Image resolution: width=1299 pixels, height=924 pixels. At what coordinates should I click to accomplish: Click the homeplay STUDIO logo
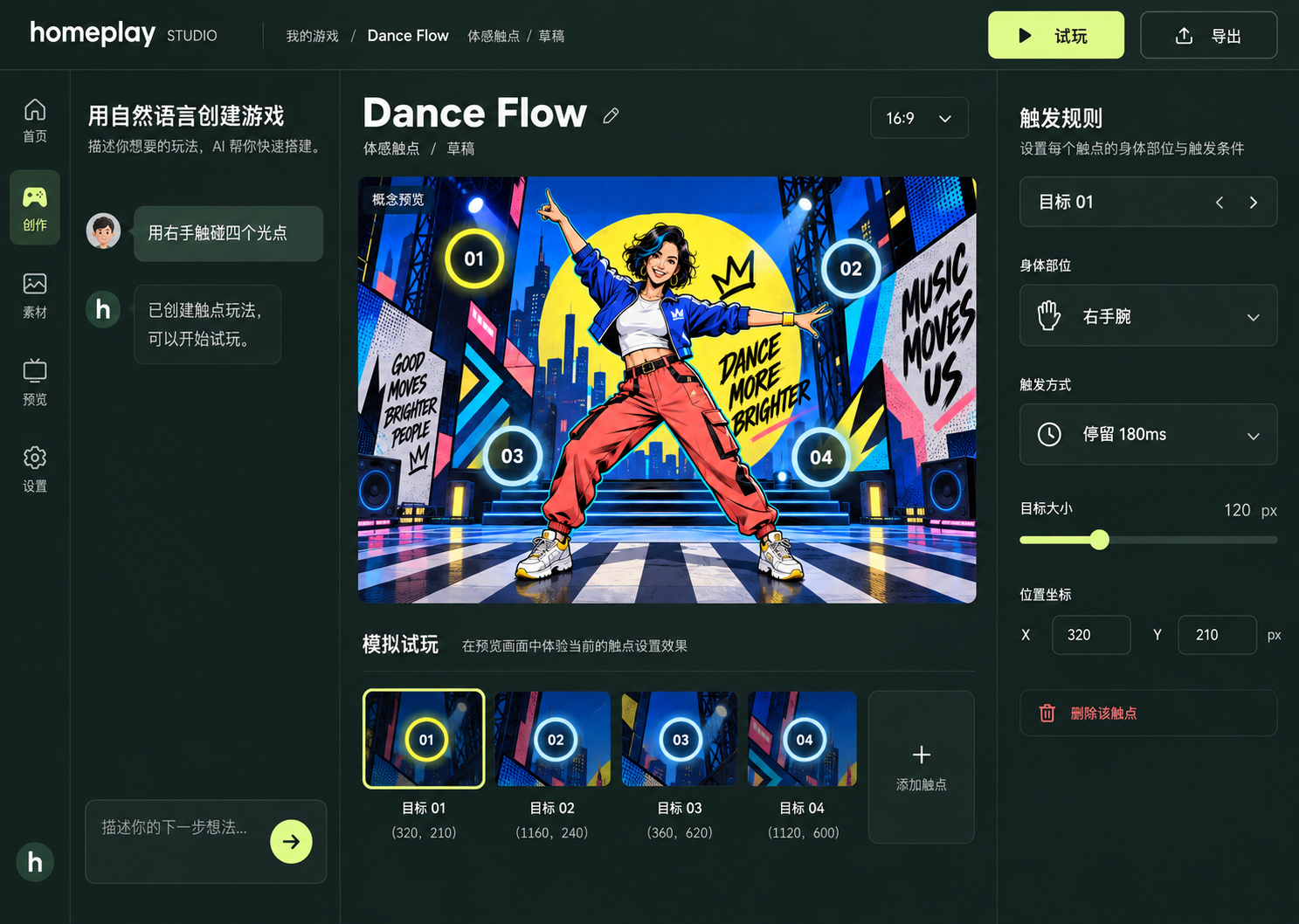(123, 34)
